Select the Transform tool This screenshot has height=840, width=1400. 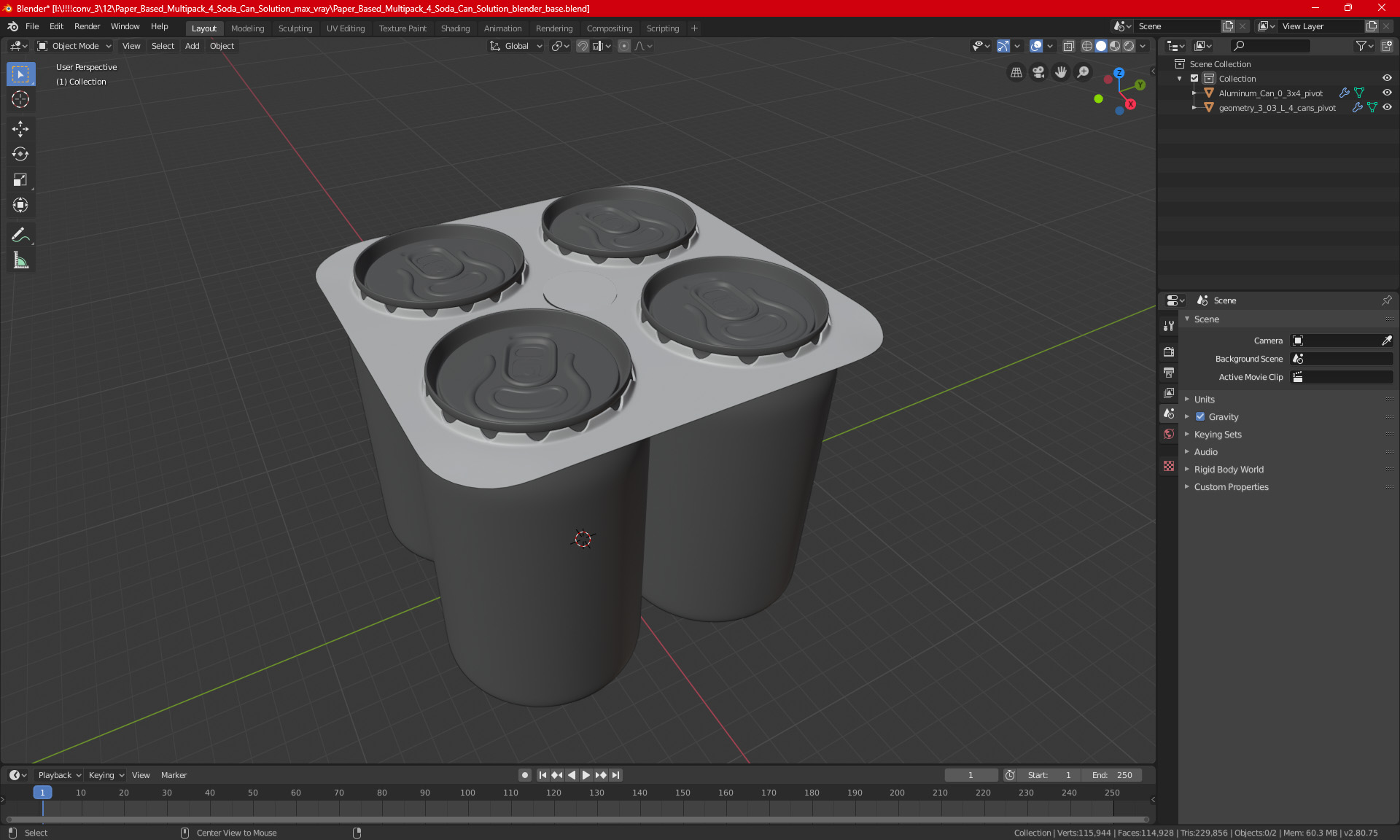click(20, 205)
